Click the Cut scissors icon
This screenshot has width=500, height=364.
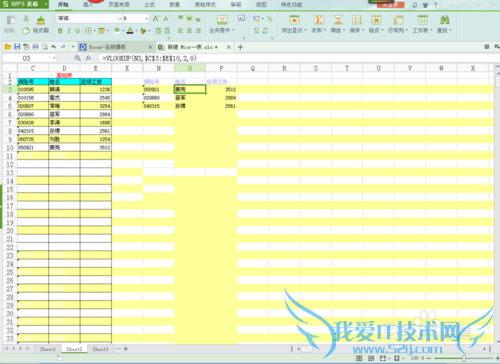pos(26,19)
